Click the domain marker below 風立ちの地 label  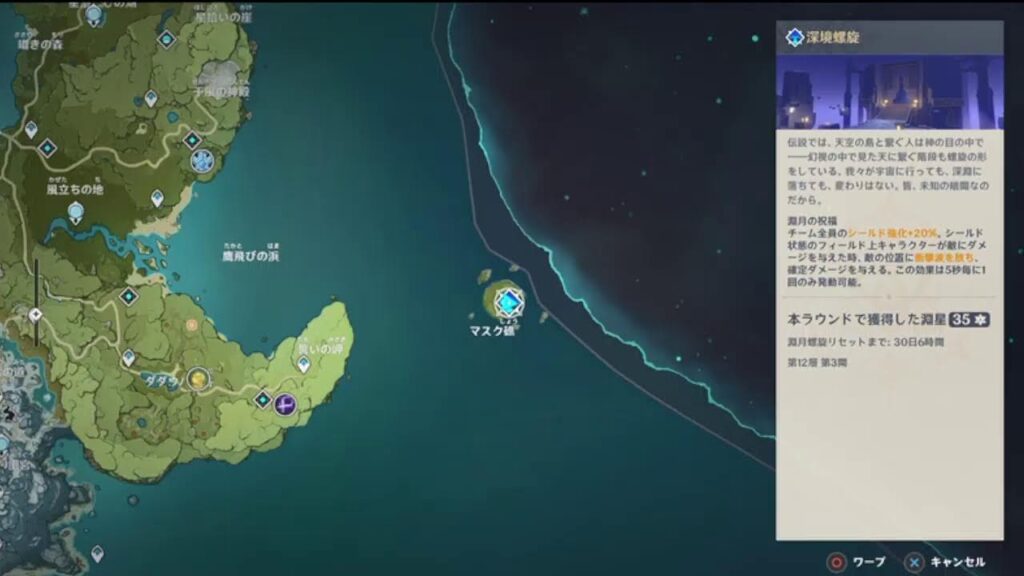coord(77,212)
